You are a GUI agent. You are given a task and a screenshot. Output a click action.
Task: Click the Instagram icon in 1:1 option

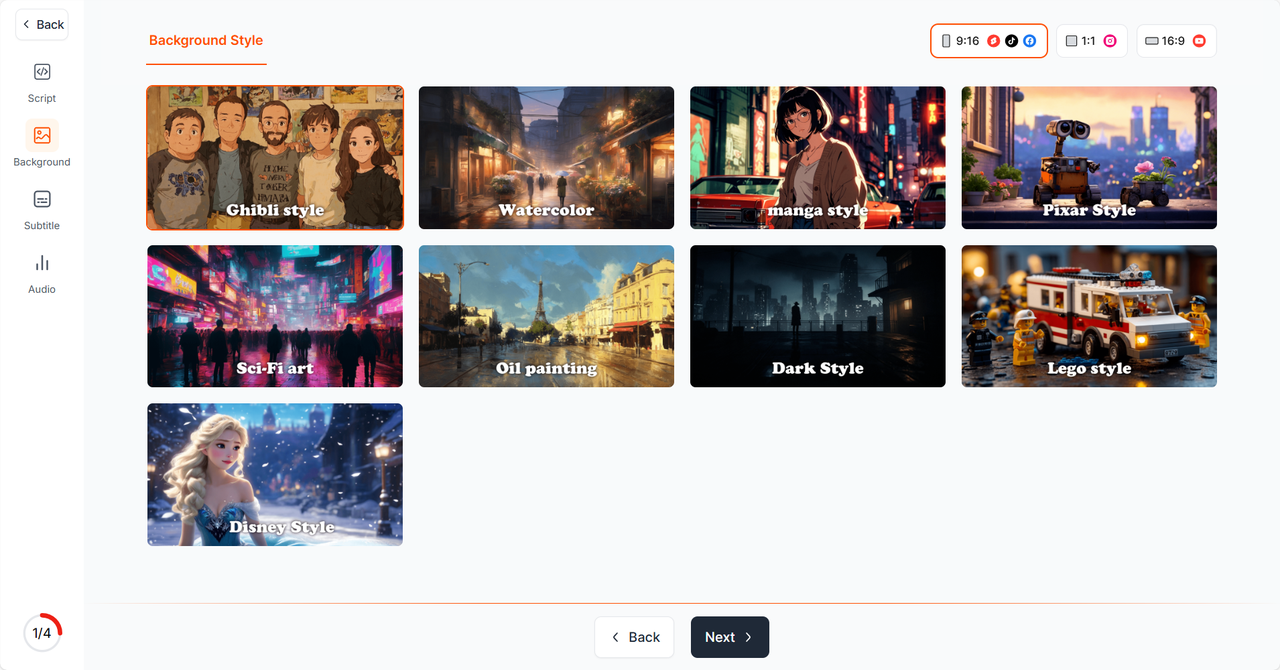point(1110,41)
